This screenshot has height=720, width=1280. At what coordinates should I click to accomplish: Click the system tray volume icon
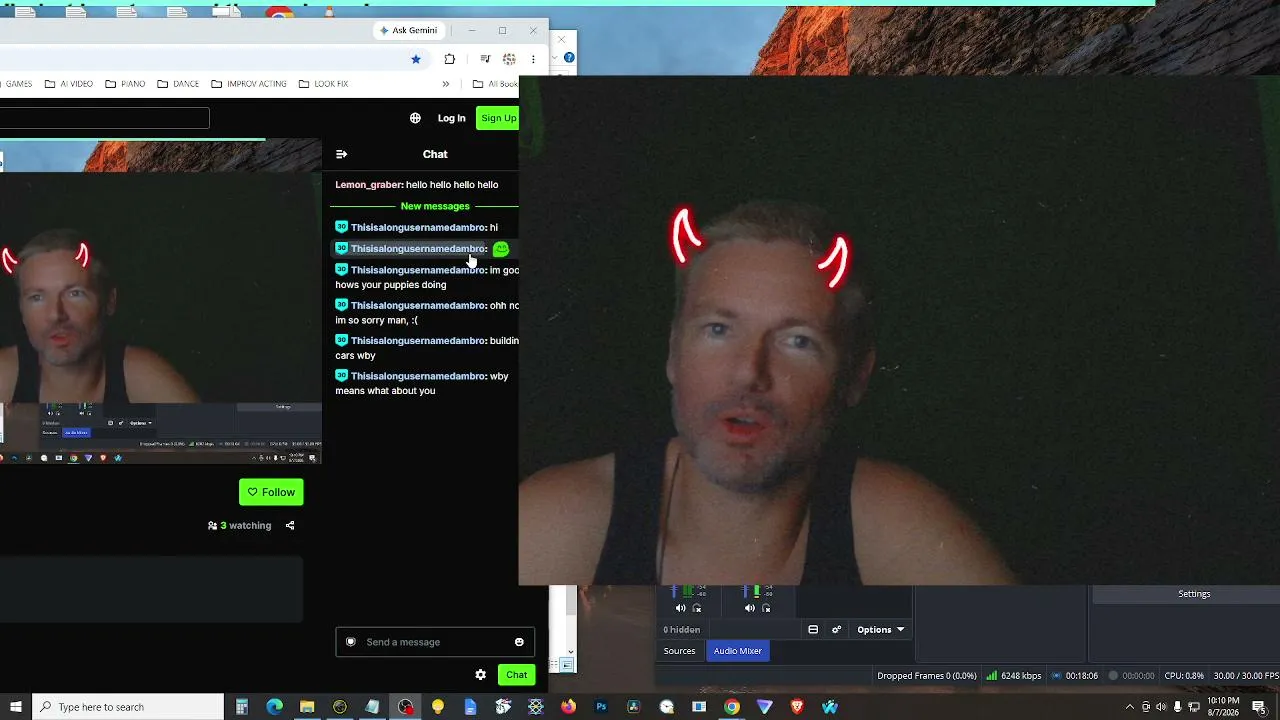[x=1161, y=707]
